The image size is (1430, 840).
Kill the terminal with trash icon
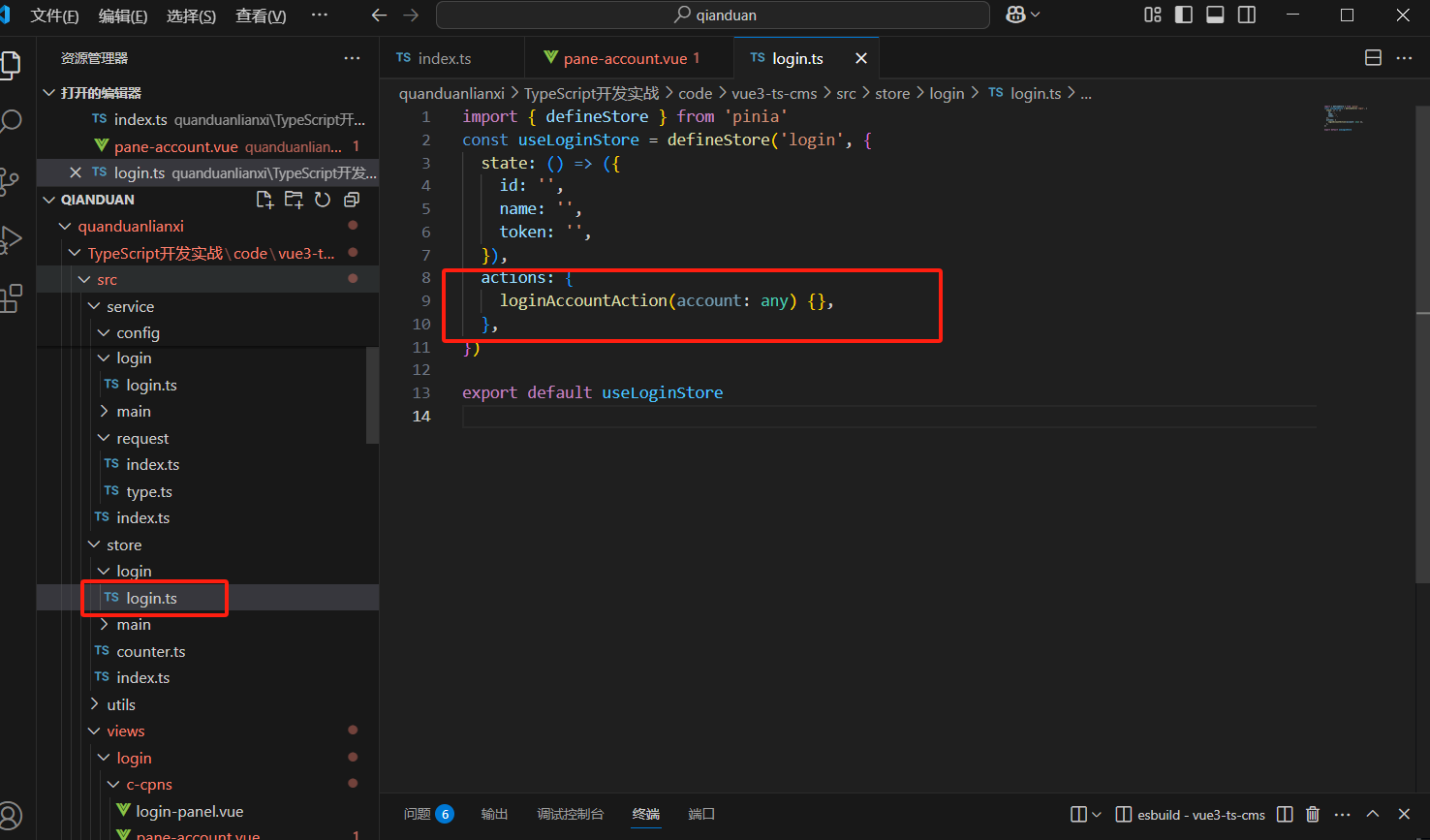pos(1313,814)
